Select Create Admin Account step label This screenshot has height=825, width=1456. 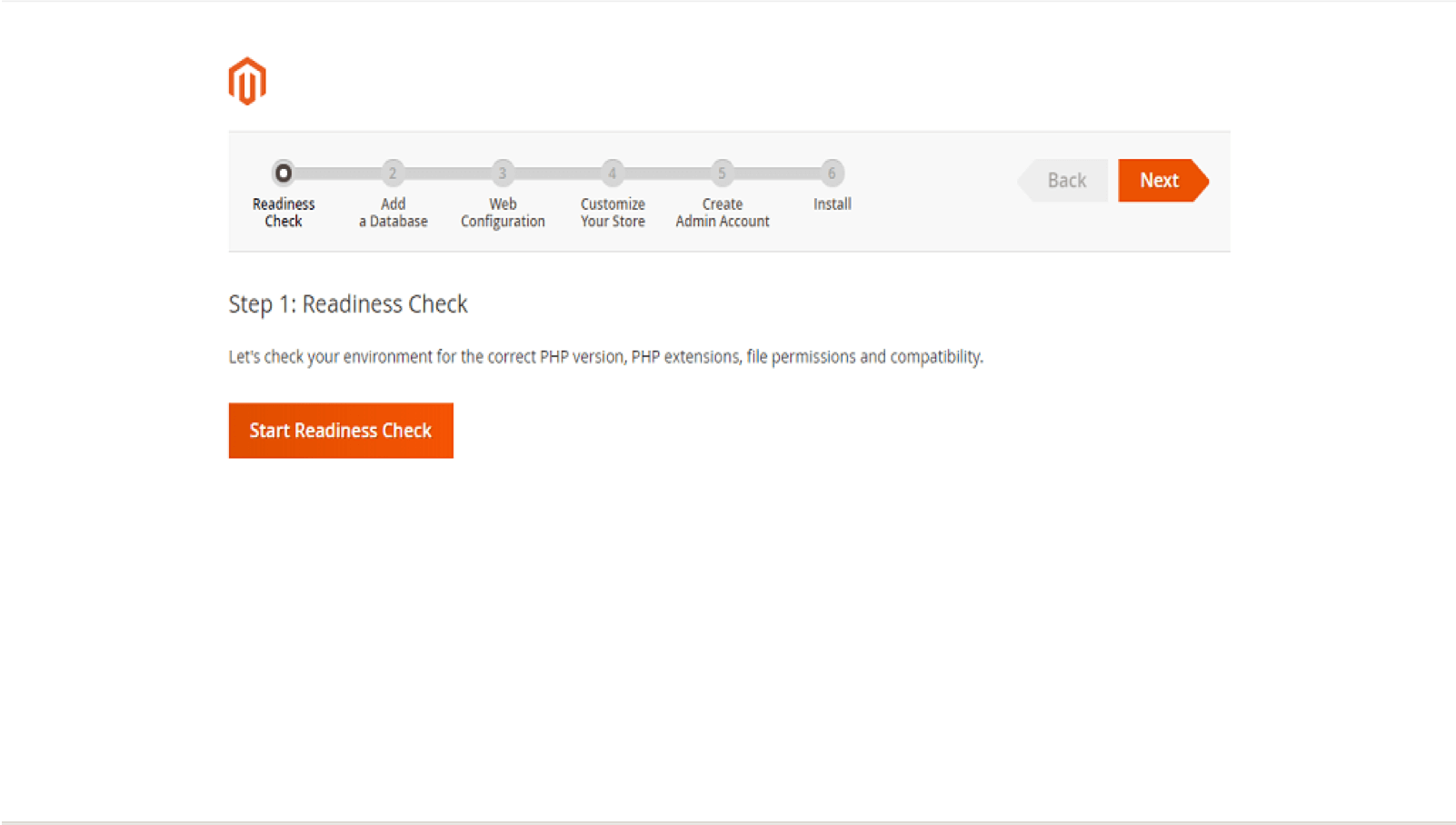(x=722, y=213)
